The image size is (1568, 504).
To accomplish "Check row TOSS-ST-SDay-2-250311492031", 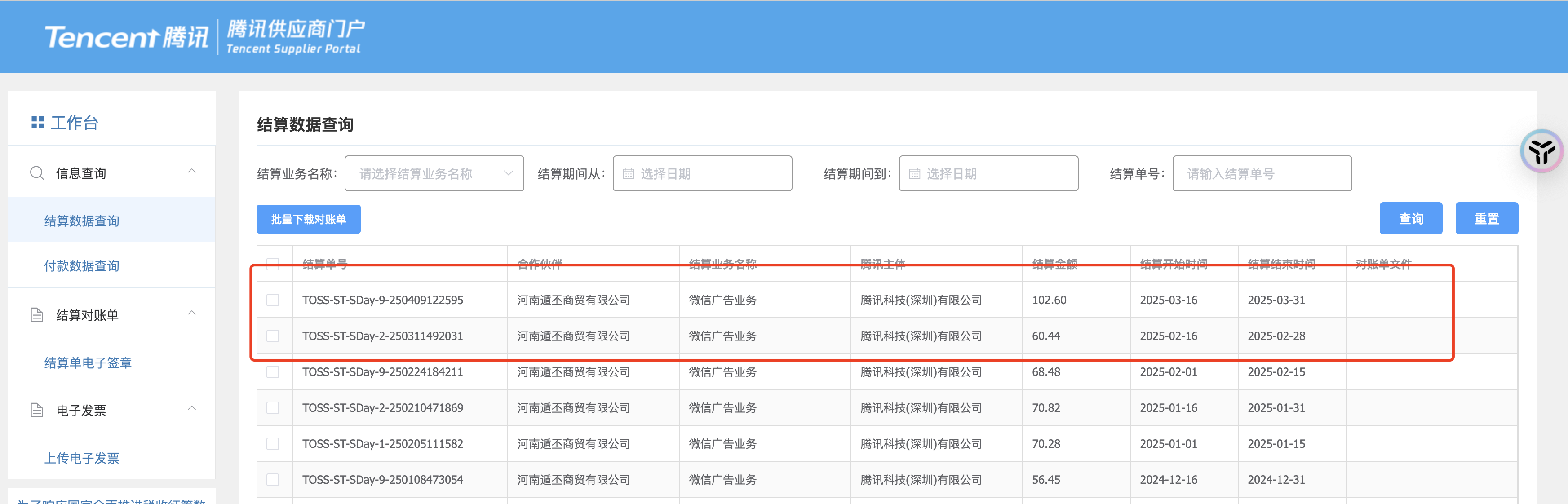I will coord(273,336).
